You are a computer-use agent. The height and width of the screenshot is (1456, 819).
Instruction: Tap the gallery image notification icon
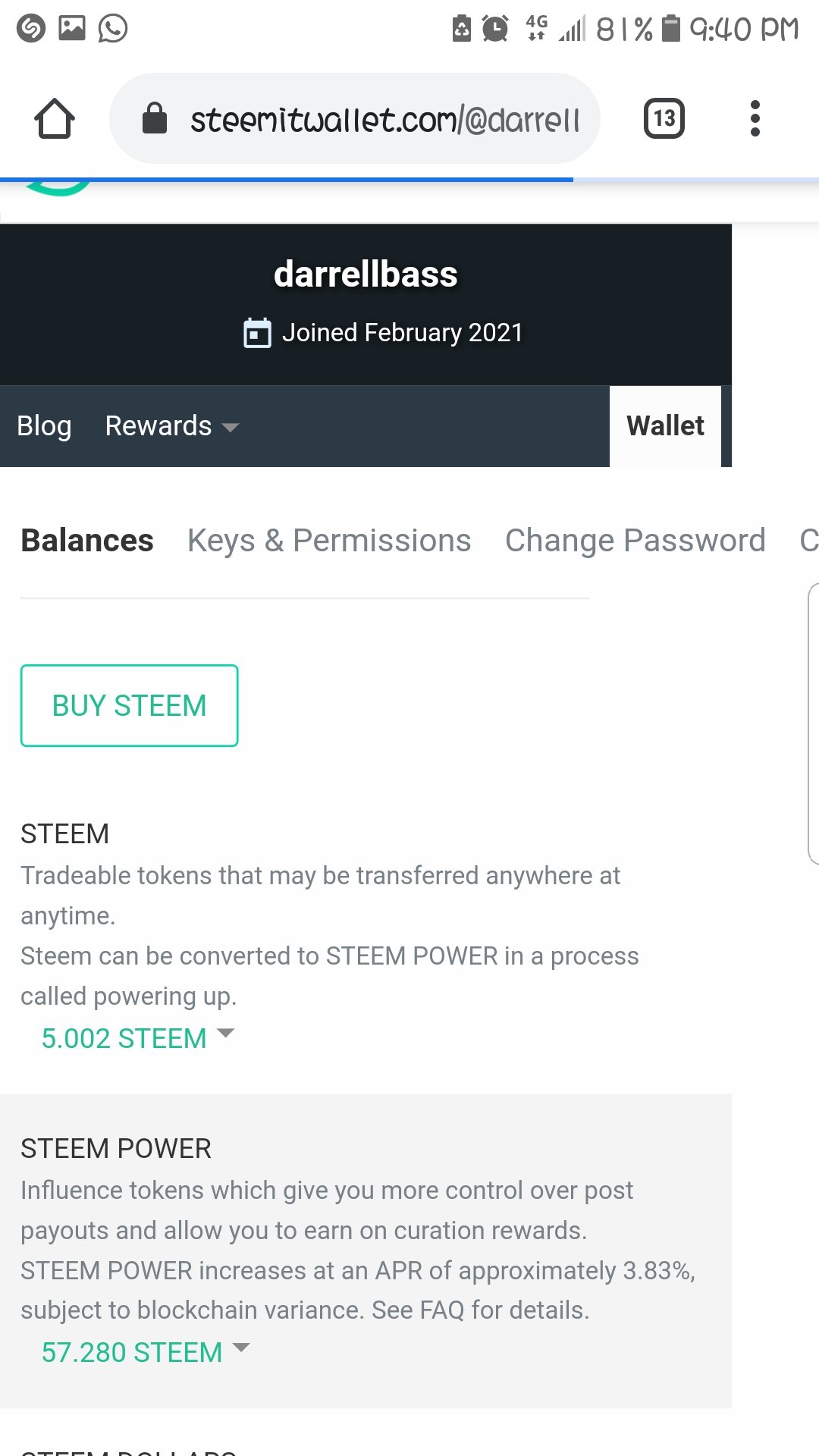coord(72,28)
